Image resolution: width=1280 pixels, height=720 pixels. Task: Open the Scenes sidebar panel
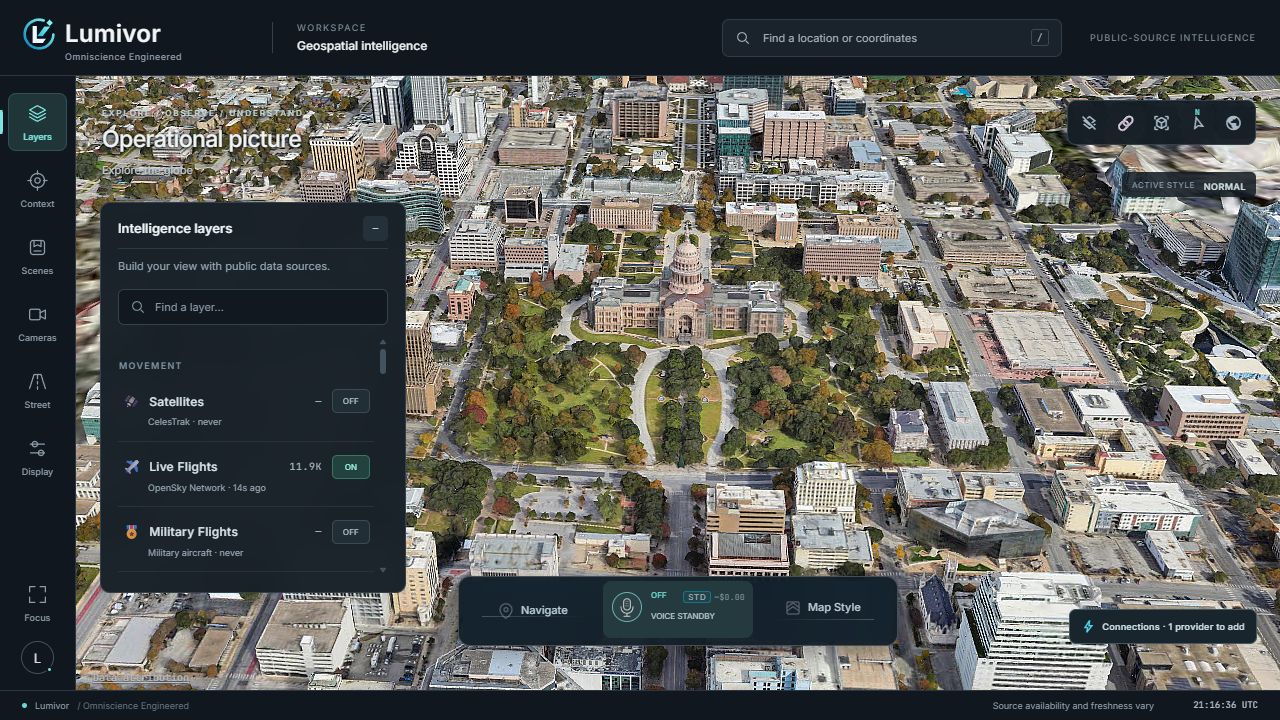[x=37, y=256]
